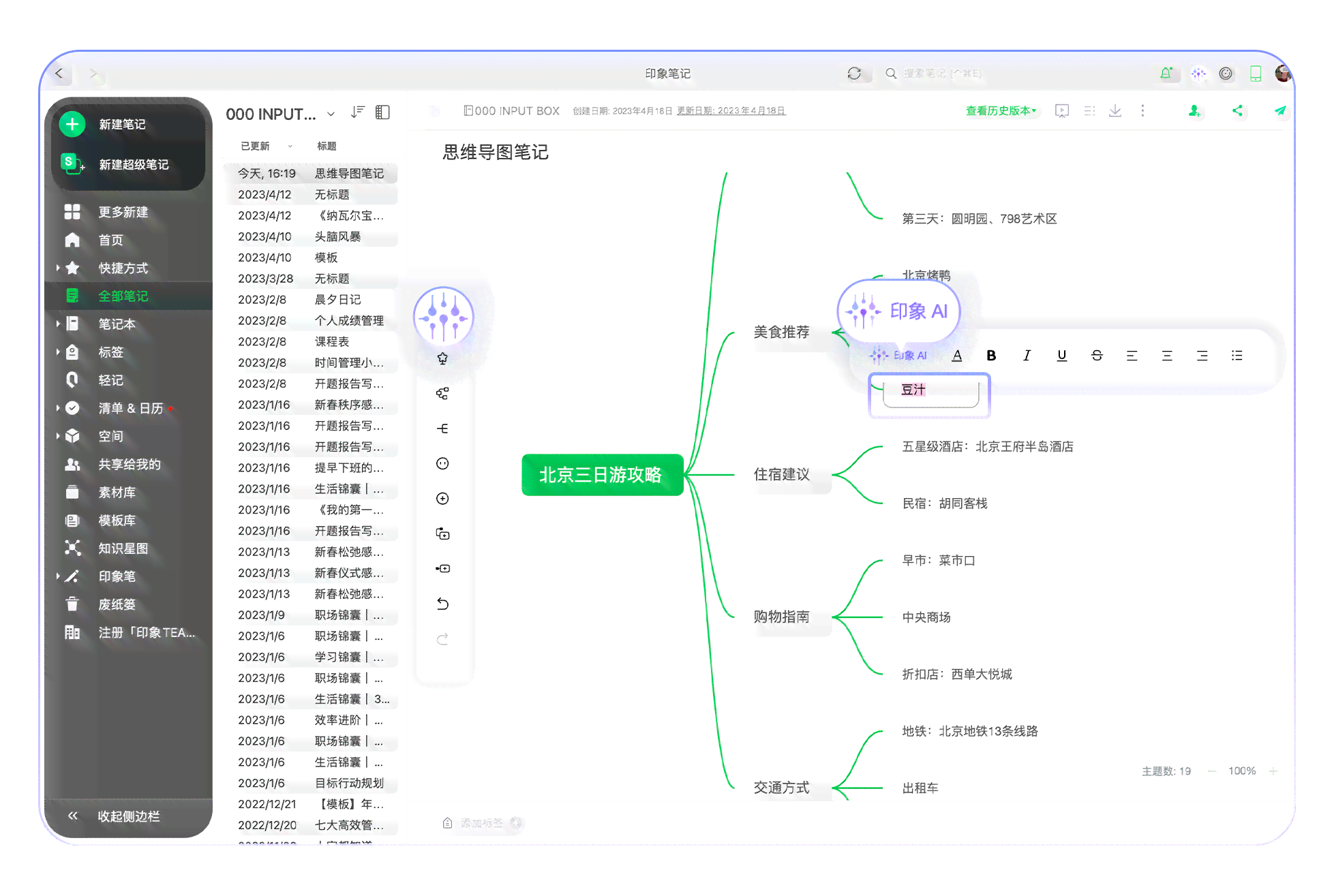Toggle bold formatting on the node

tap(991, 355)
